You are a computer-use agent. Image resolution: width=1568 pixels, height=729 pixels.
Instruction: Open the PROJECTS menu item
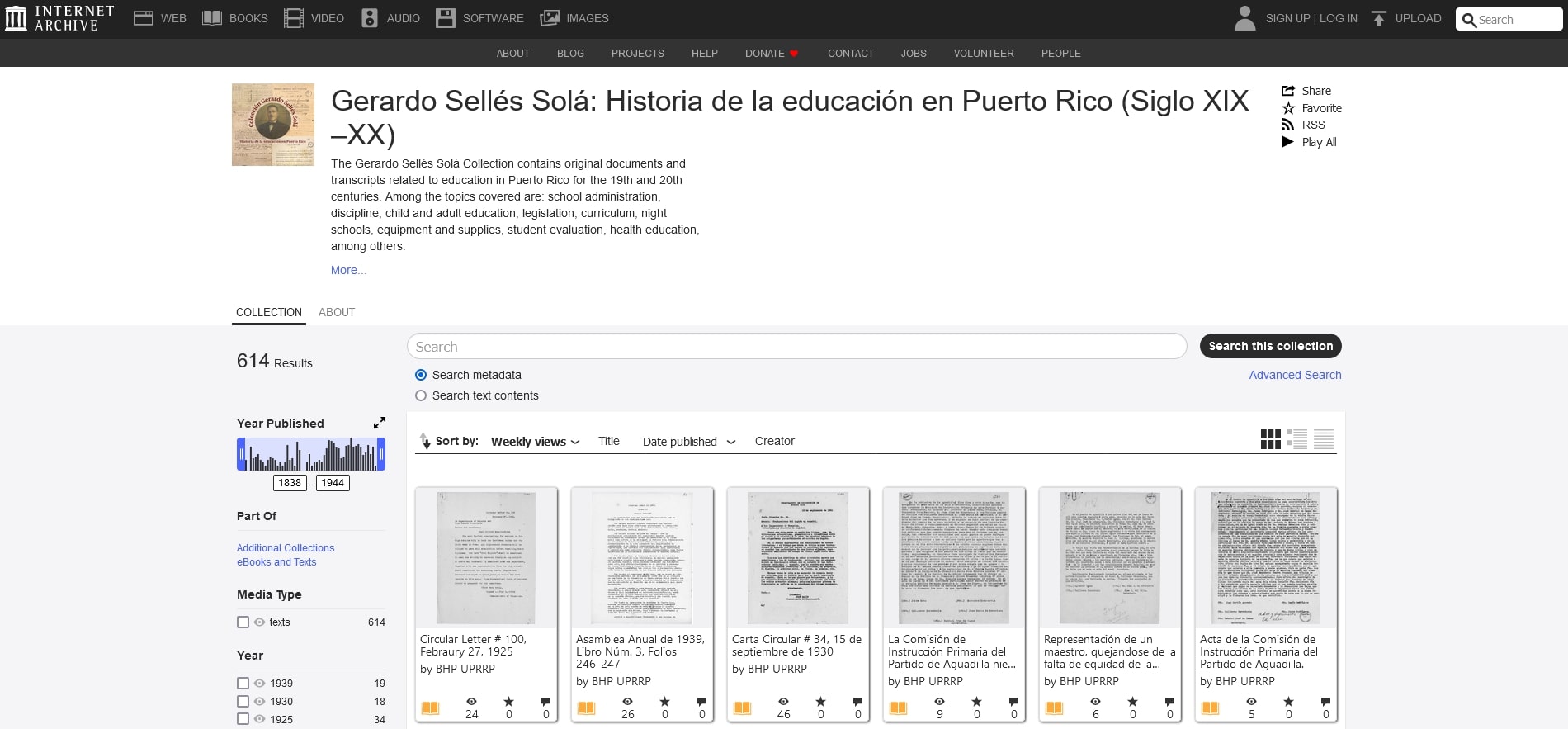pyautogui.click(x=638, y=53)
